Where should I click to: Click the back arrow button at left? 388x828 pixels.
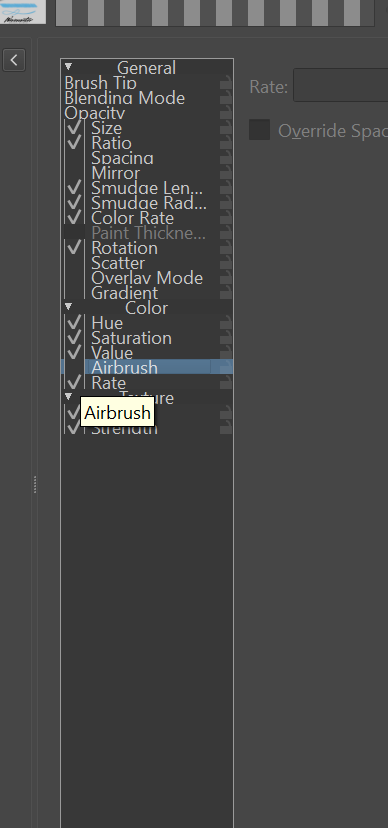14,60
